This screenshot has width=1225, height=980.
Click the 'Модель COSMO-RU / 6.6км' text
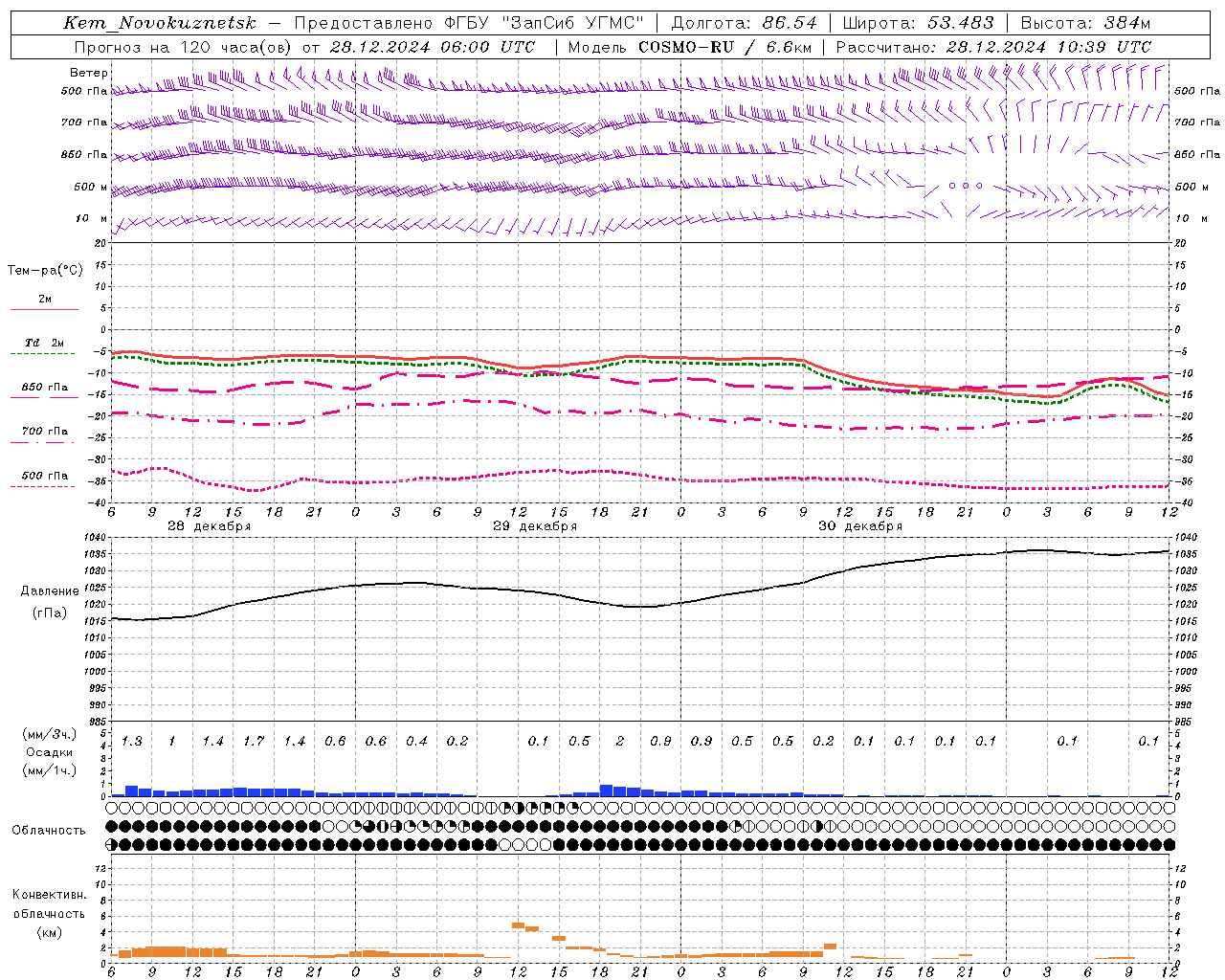690,47
